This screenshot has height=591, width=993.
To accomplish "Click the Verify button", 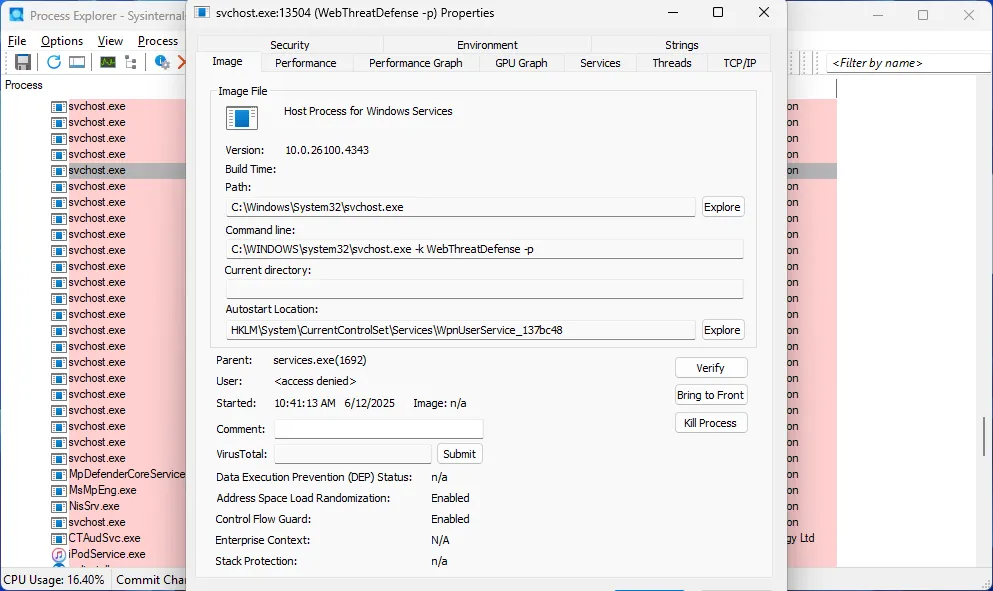I will coord(710,368).
